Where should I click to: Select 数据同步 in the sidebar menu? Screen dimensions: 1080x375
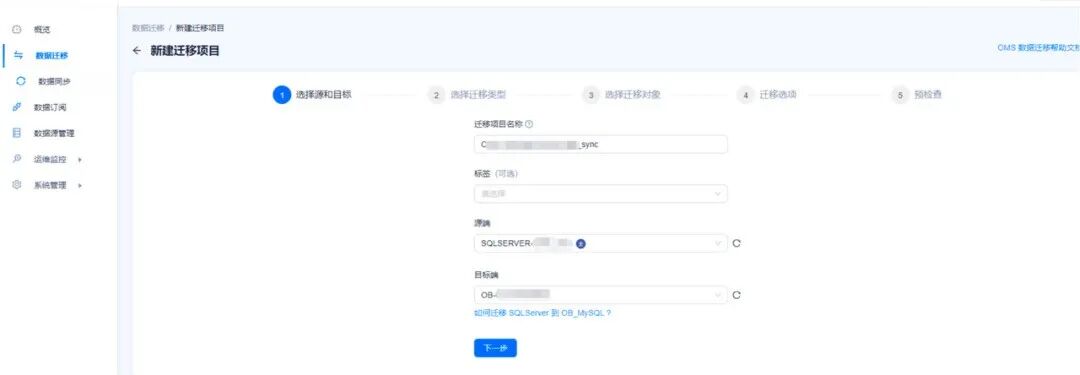pos(54,81)
